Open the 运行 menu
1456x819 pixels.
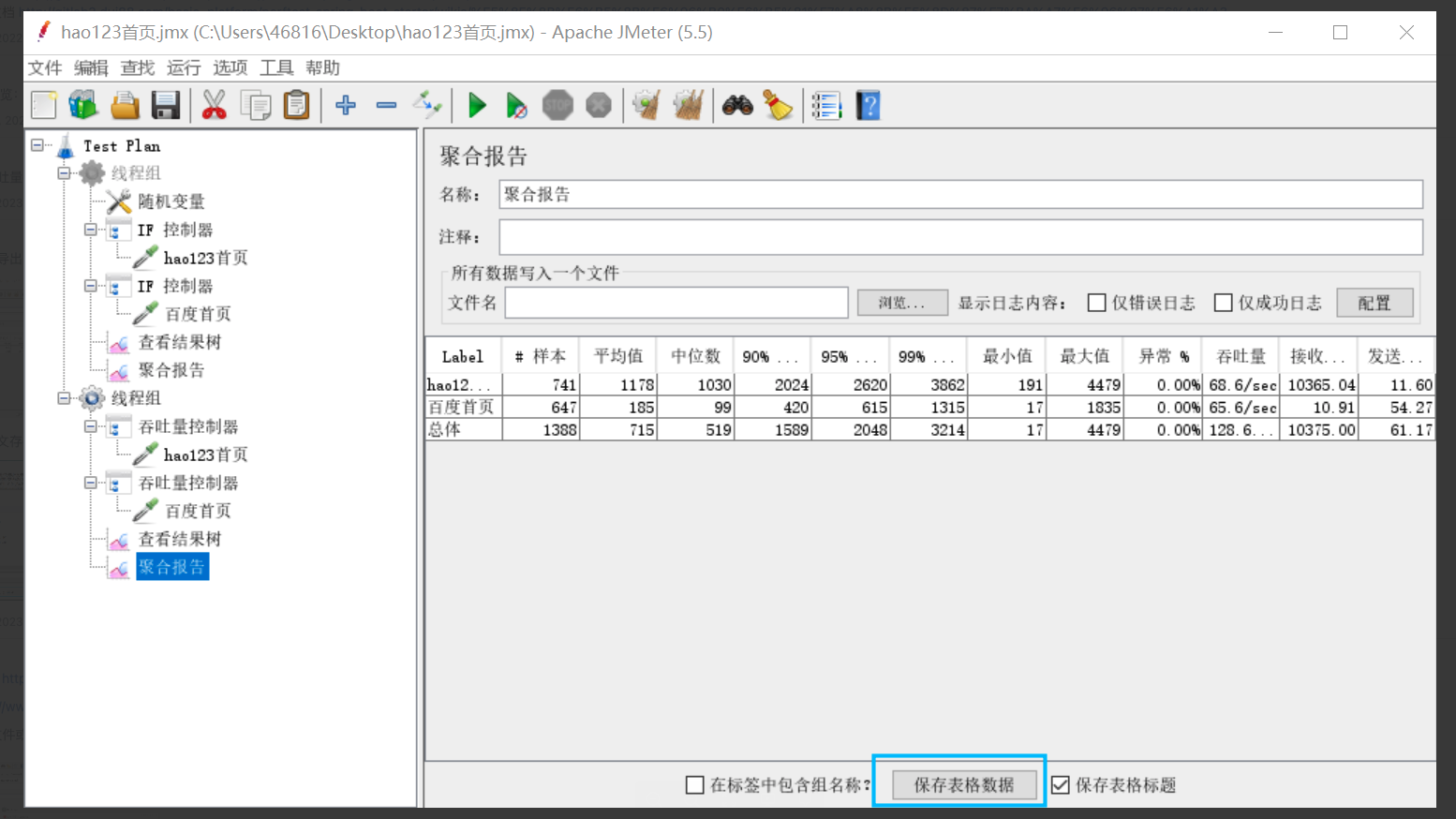[184, 67]
